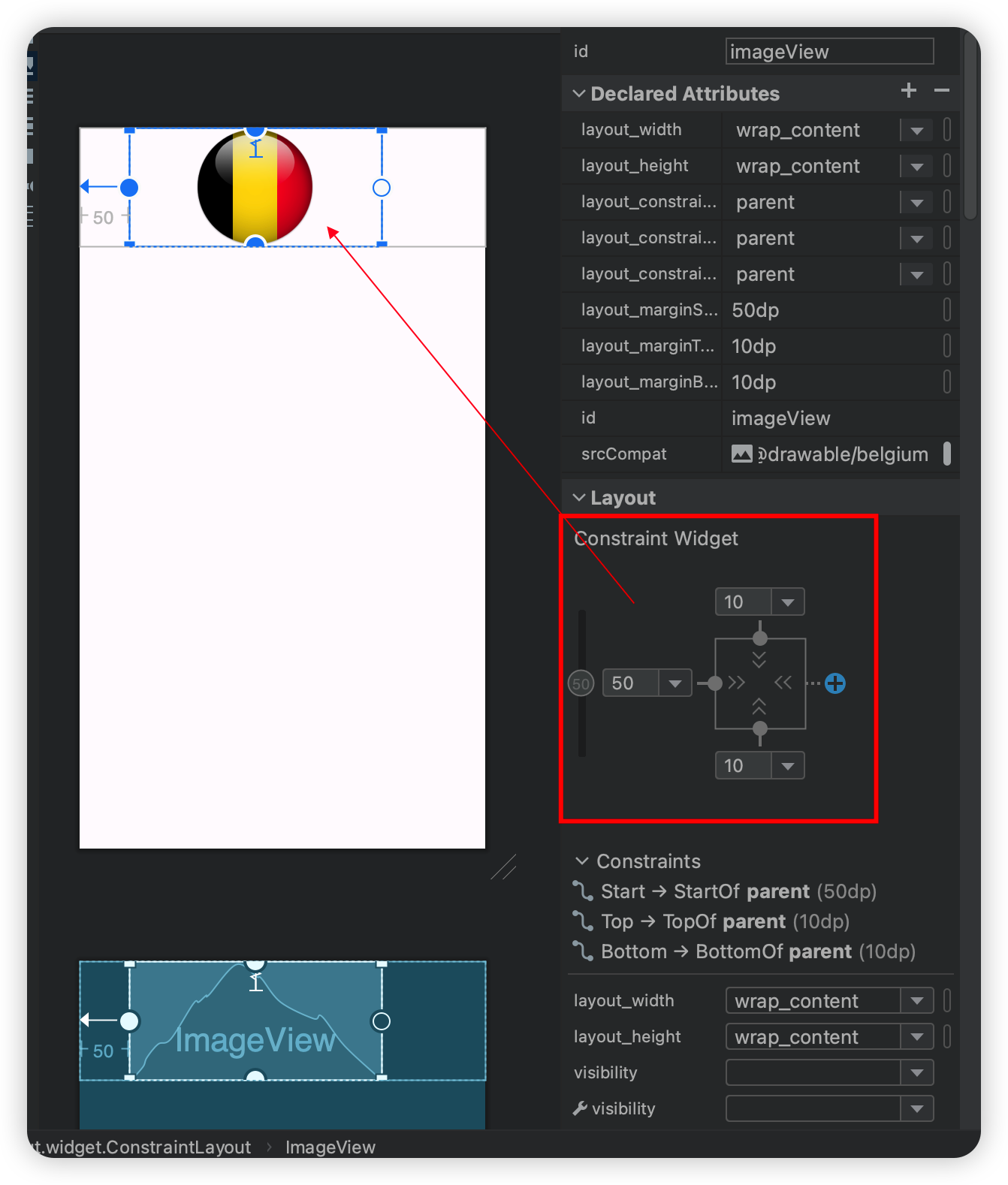
Task: Select 'Top → TopOf parent (10dp)' constraint
Action: pos(725,921)
